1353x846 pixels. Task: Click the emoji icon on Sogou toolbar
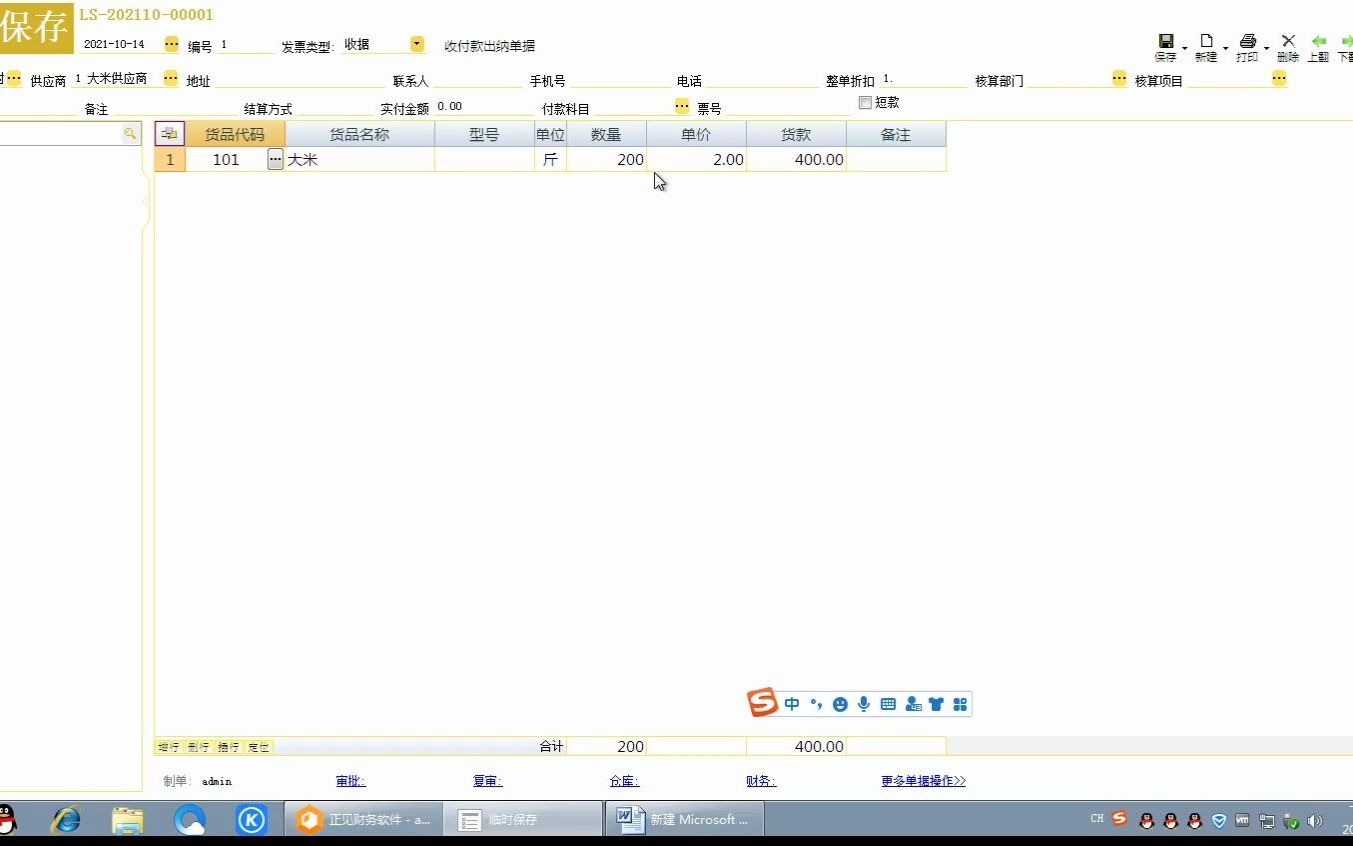(x=840, y=704)
